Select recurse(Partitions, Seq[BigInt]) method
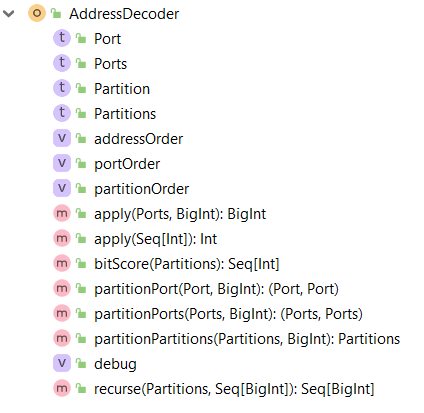 click(234, 389)
